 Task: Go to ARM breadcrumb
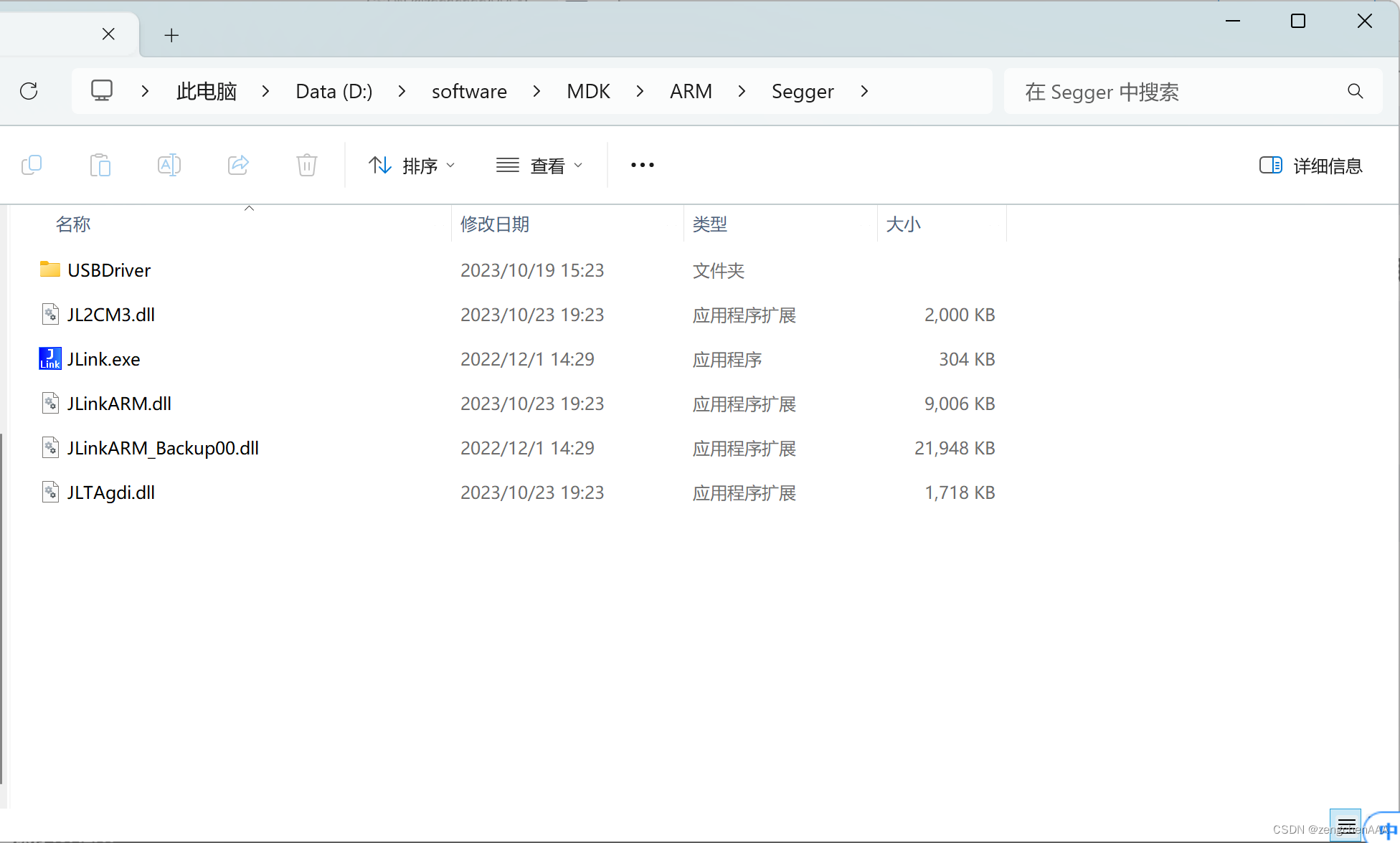point(691,91)
